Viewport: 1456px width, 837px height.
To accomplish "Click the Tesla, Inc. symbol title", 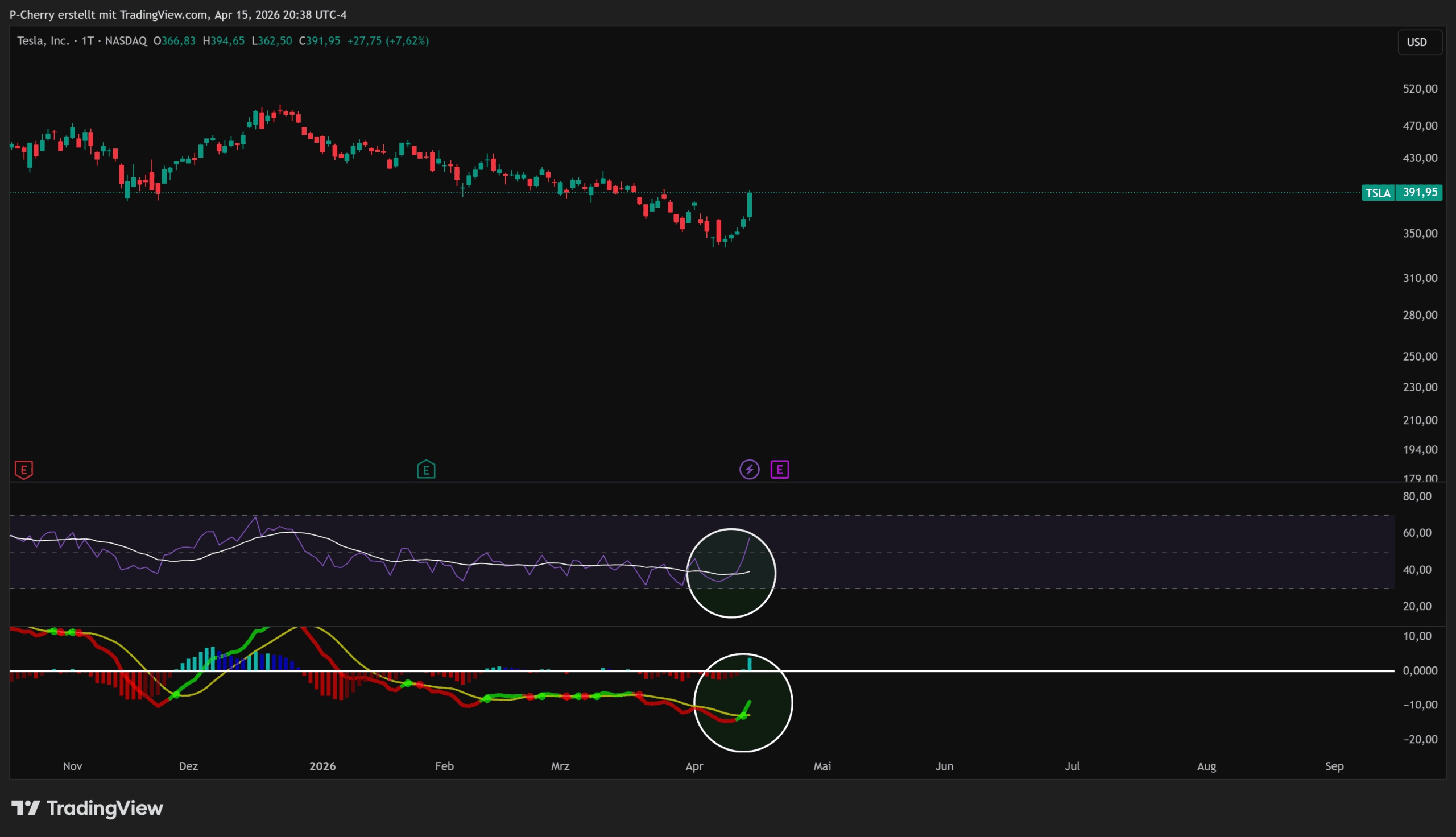I will (43, 41).
